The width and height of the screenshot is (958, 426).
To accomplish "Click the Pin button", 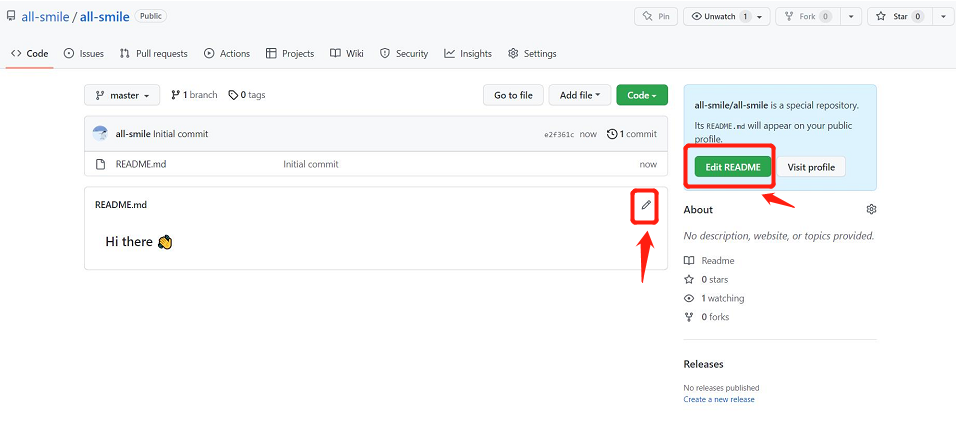I will point(656,17).
